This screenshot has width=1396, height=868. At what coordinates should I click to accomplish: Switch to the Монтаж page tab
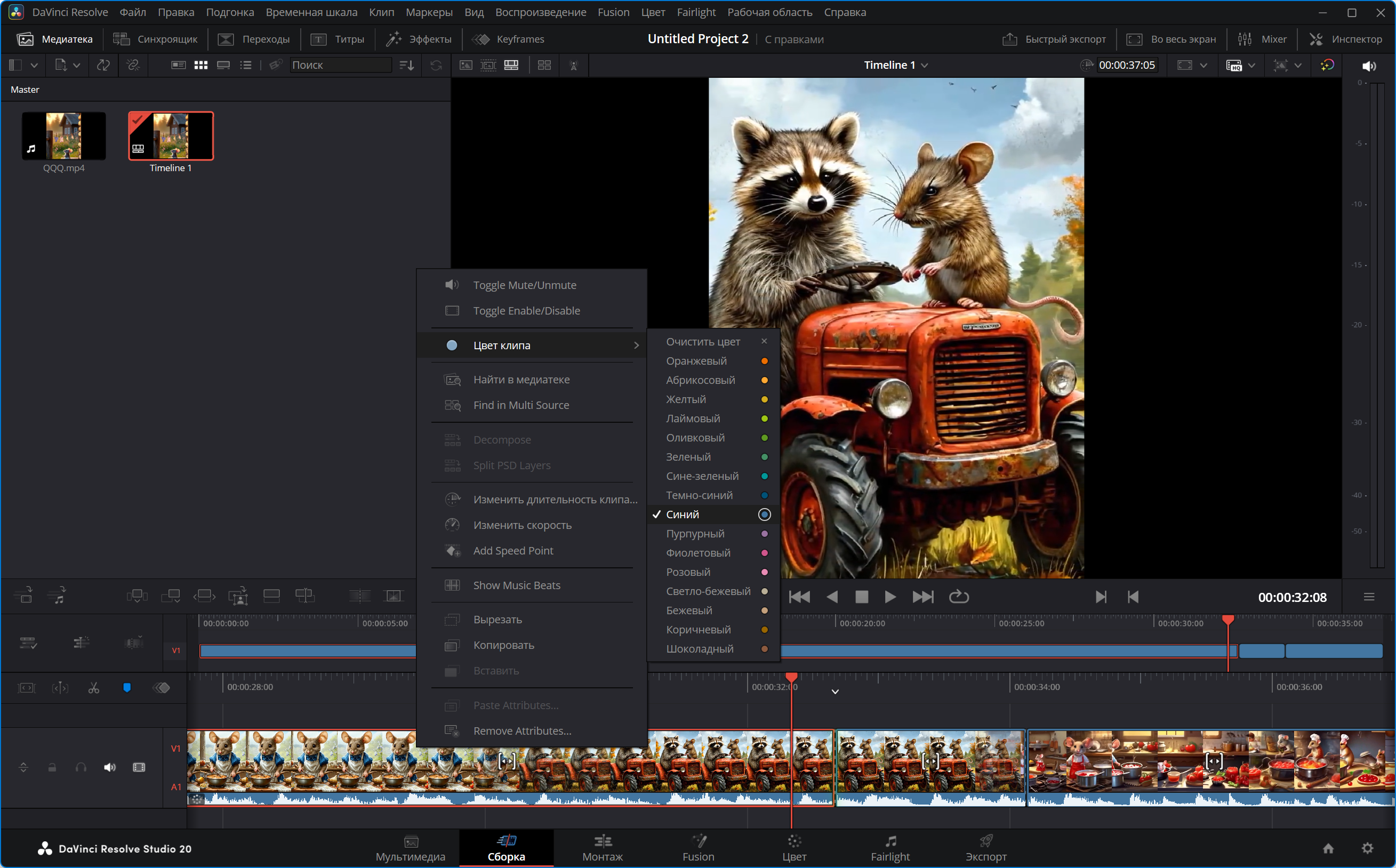point(602,848)
